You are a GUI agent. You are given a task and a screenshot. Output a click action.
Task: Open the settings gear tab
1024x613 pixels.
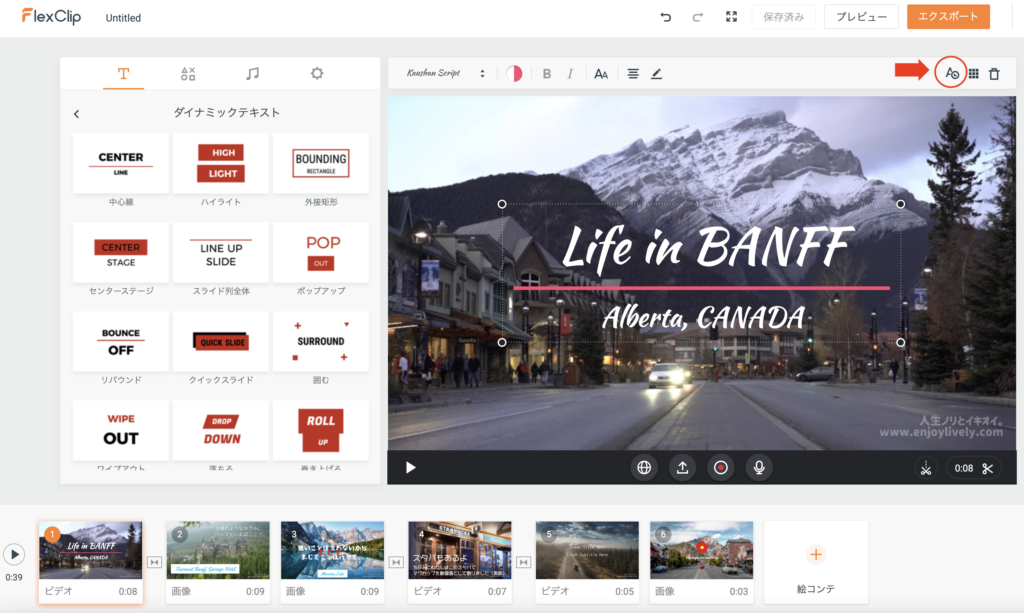(317, 74)
